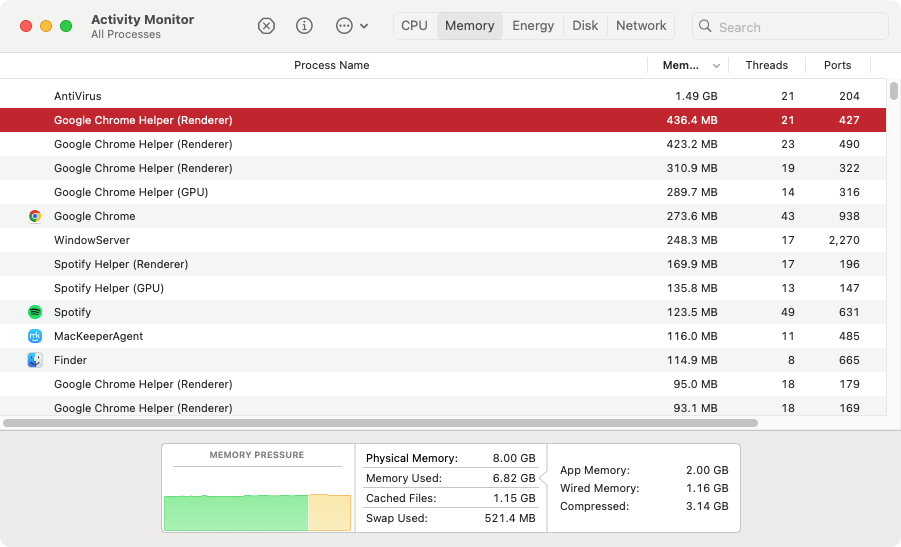This screenshot has width=901, height=547.
Task: Click the stop process X icon
Action: pos(266,26)
